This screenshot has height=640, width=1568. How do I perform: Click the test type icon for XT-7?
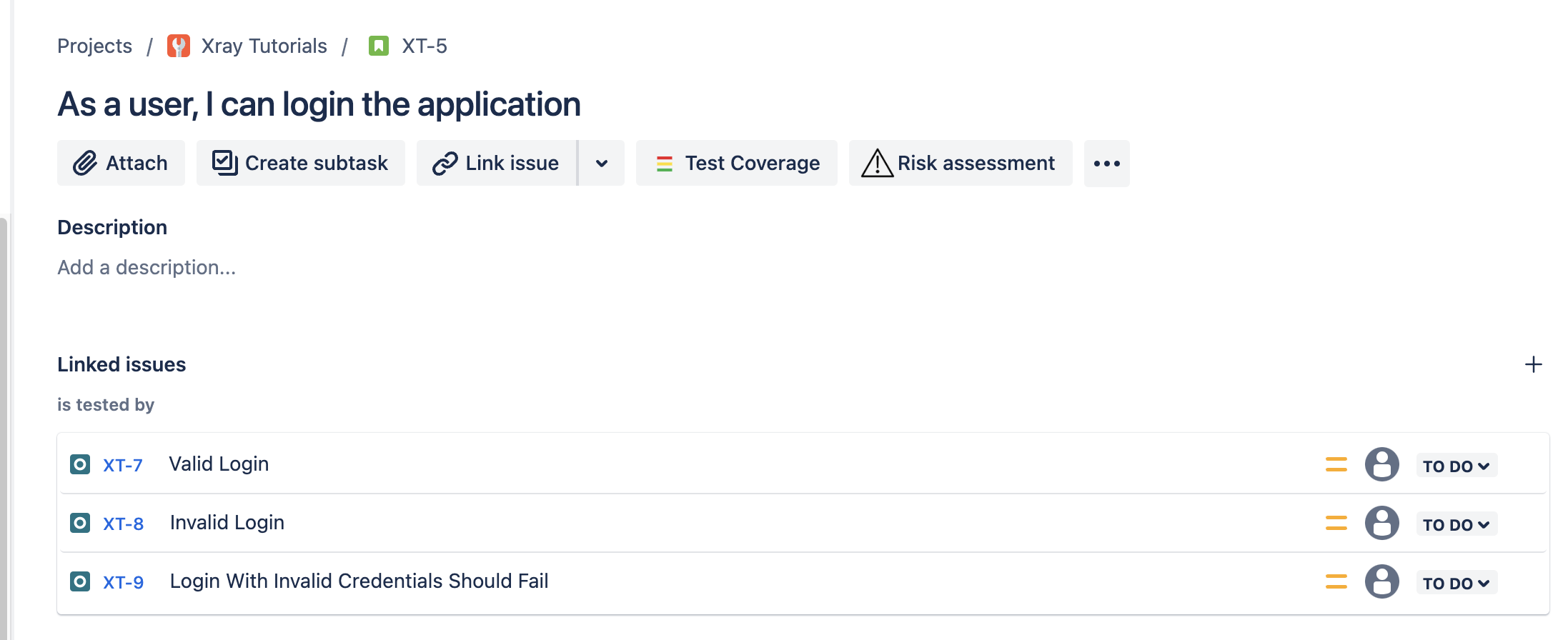tap(80, 464)
